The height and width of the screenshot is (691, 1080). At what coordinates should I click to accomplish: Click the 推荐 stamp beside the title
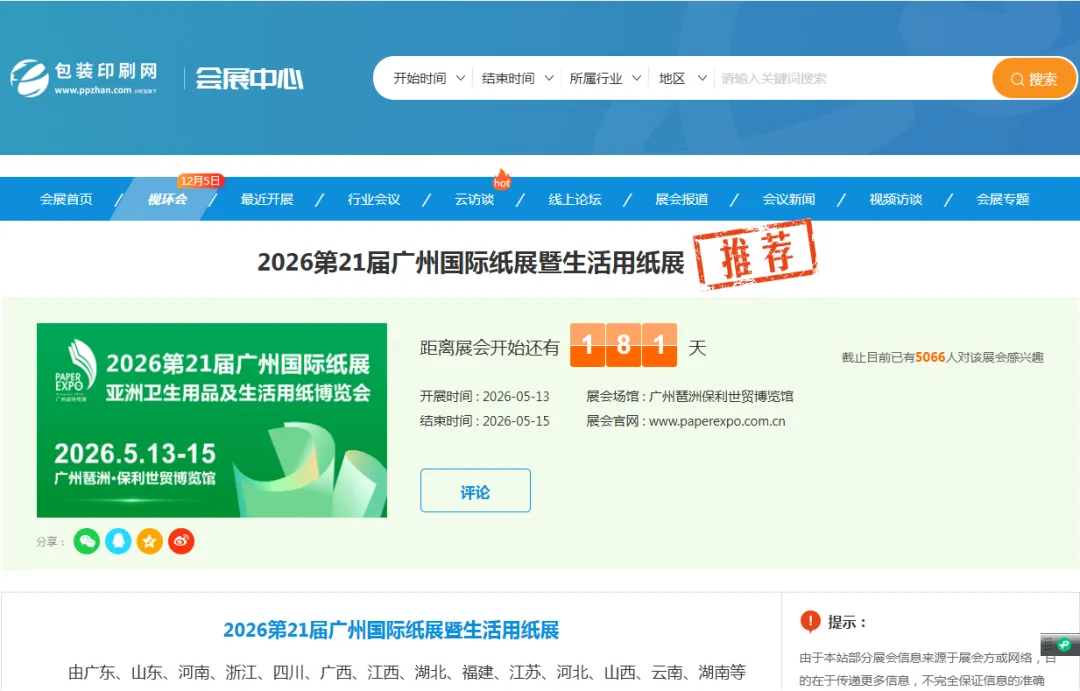click(x=756, y=254)
